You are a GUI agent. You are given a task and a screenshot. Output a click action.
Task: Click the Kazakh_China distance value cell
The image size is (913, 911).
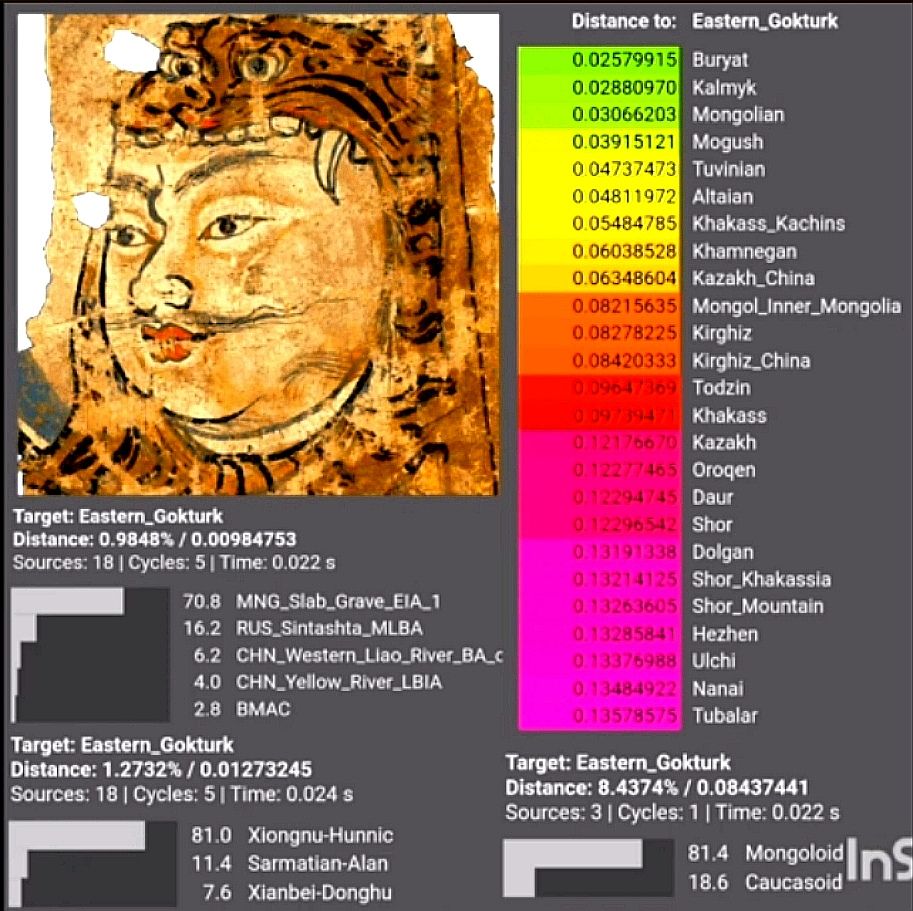(599, 278)
